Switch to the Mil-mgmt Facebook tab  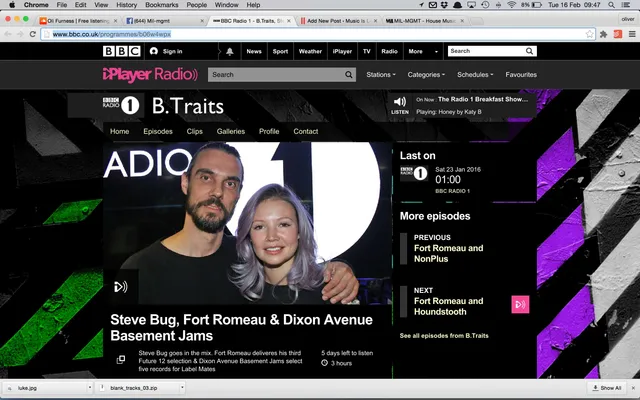164,21
